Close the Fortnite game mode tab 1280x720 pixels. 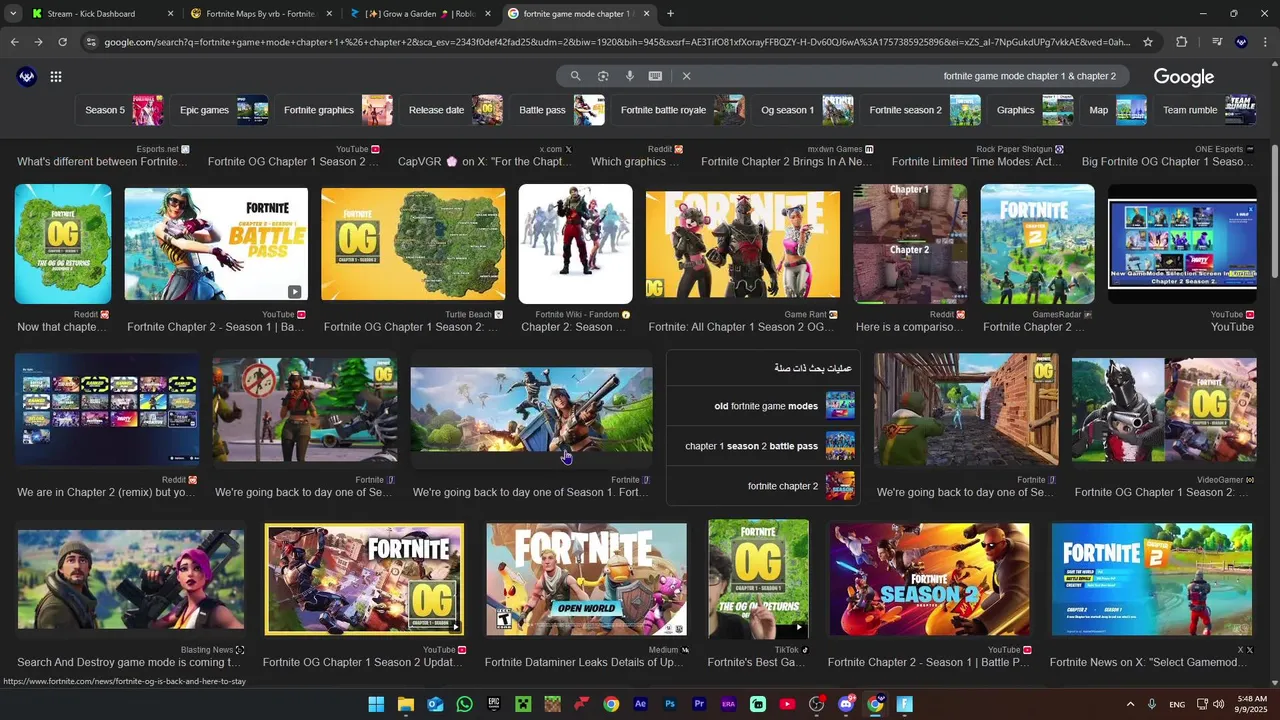pyautogui.click(x=646, y=14)
